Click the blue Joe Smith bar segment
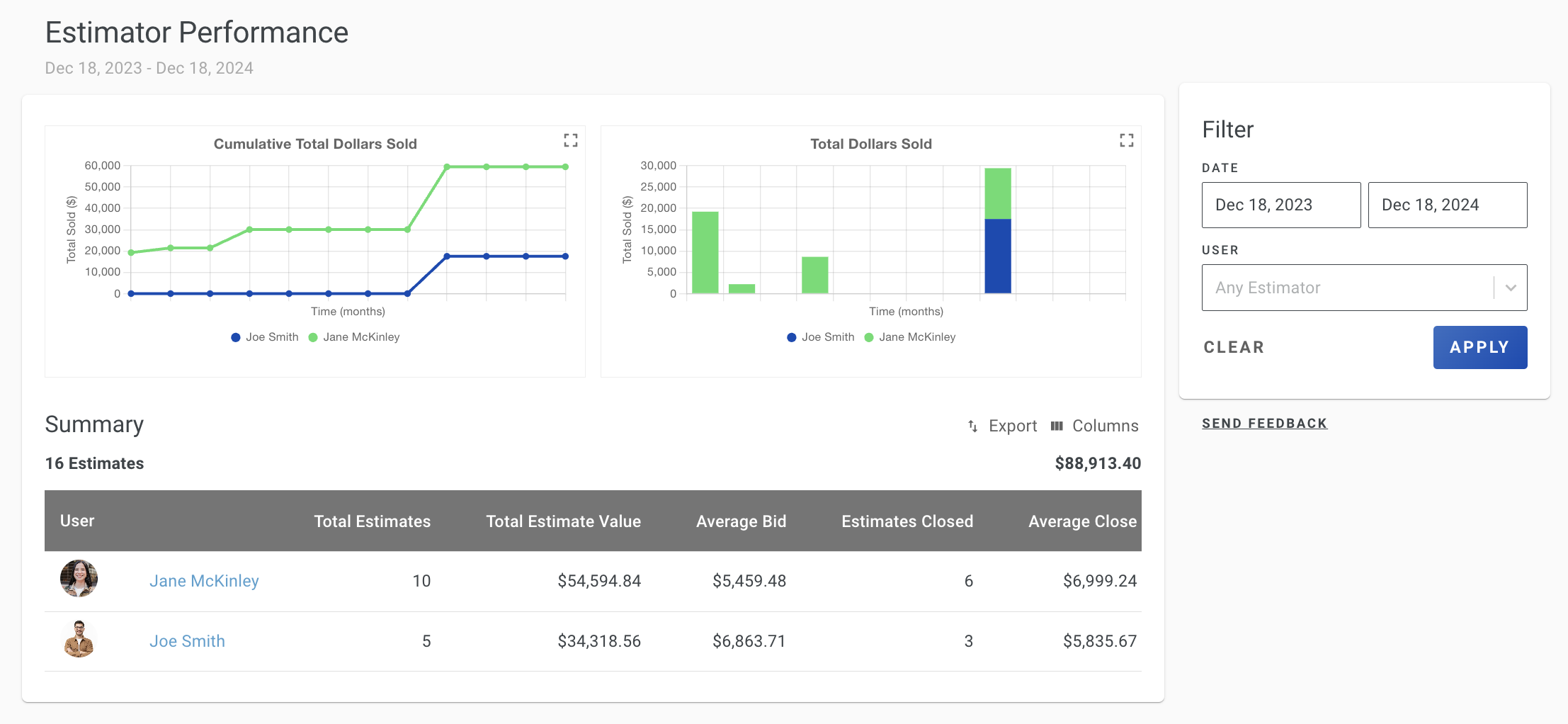 tap(998, 256)
